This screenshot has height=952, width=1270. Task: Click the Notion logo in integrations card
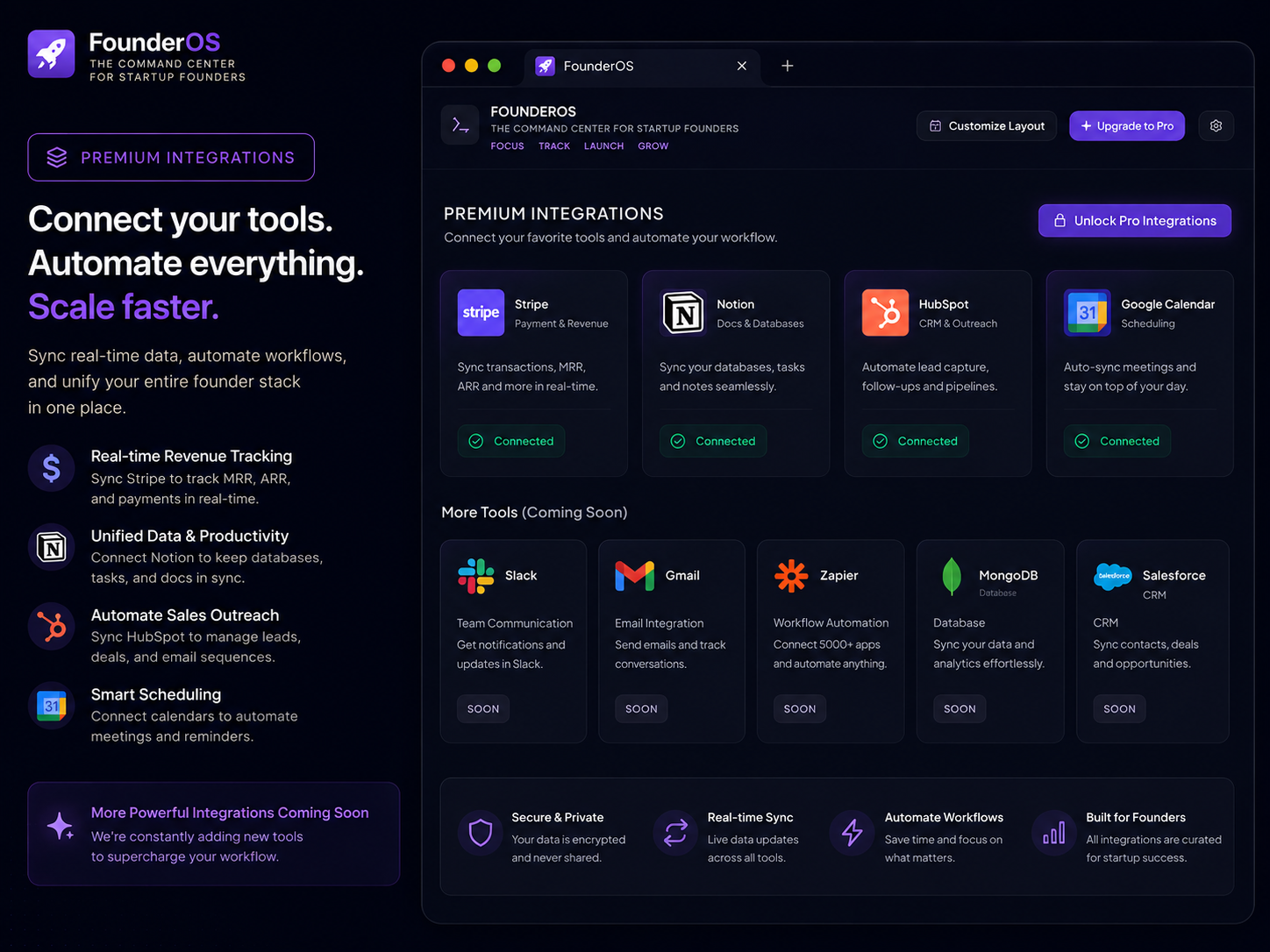pos(683,312)
